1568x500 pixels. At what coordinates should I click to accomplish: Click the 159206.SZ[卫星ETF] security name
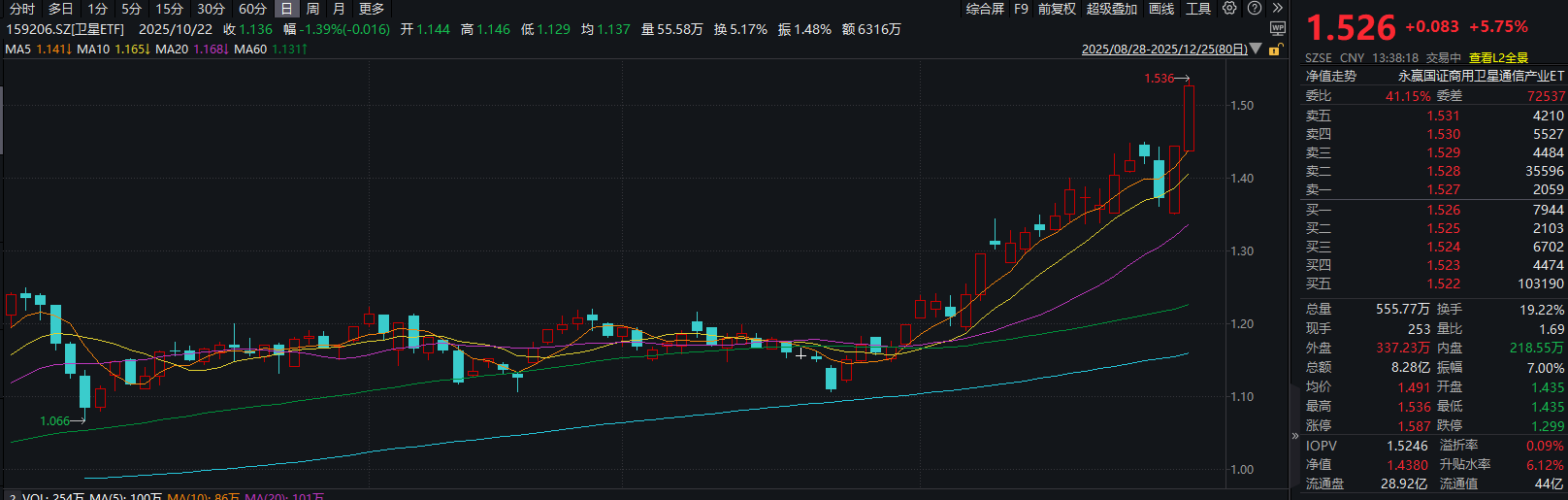point(66,30)
